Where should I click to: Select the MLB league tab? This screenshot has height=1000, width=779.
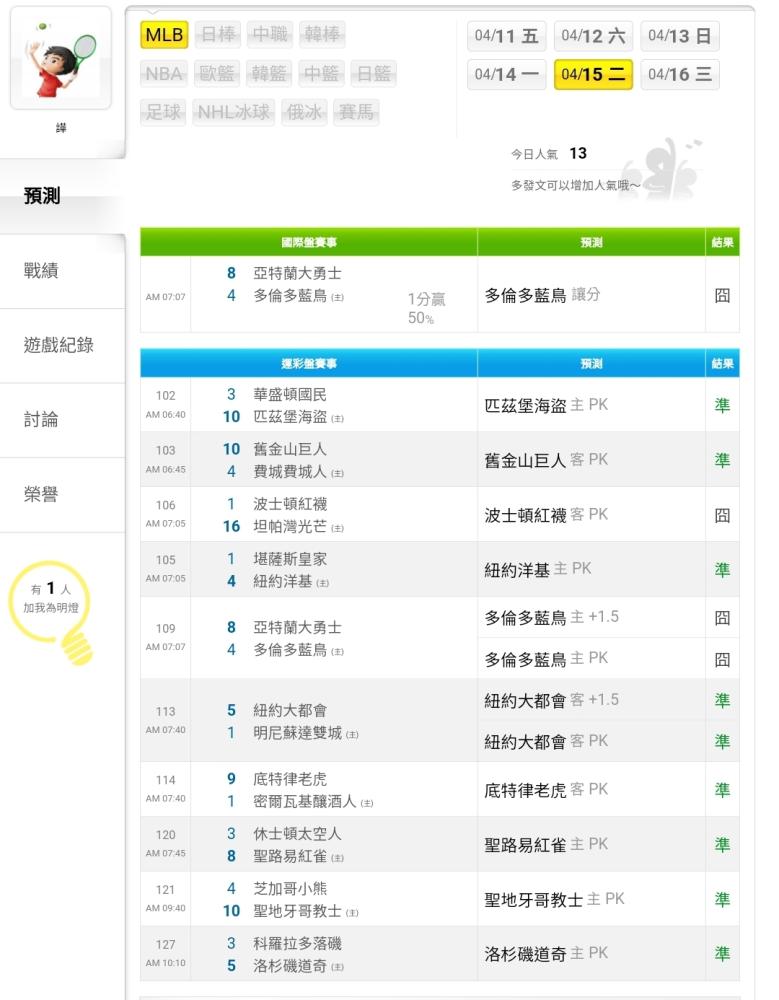coord(164,34)
